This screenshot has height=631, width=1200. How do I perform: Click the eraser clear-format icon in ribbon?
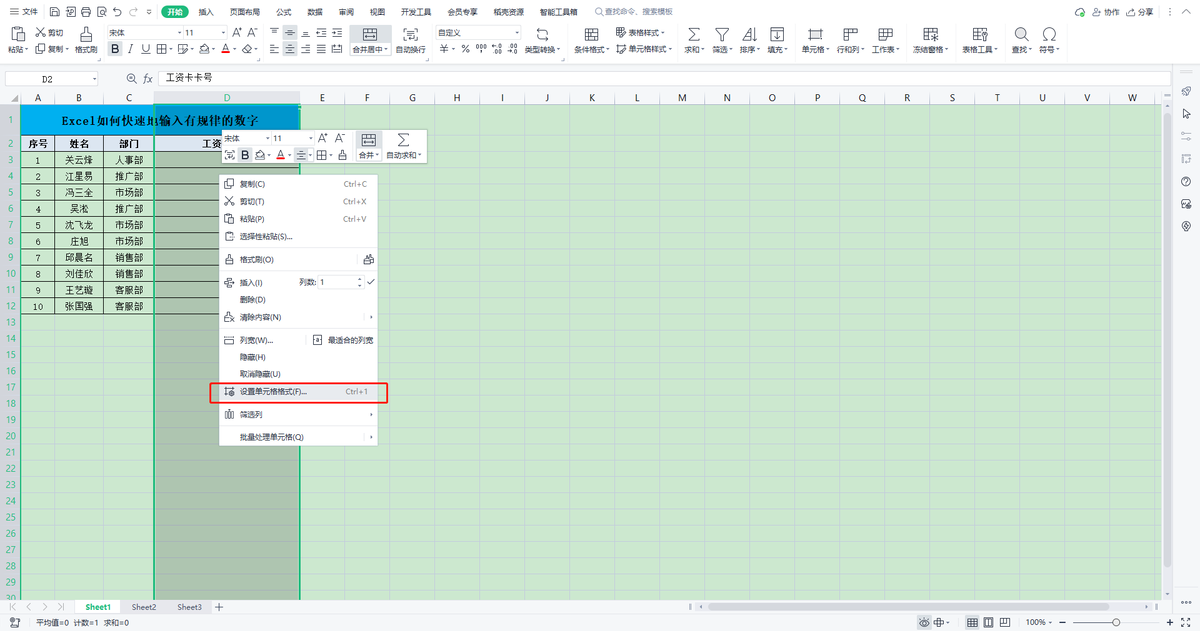click(x=247, y=49)
